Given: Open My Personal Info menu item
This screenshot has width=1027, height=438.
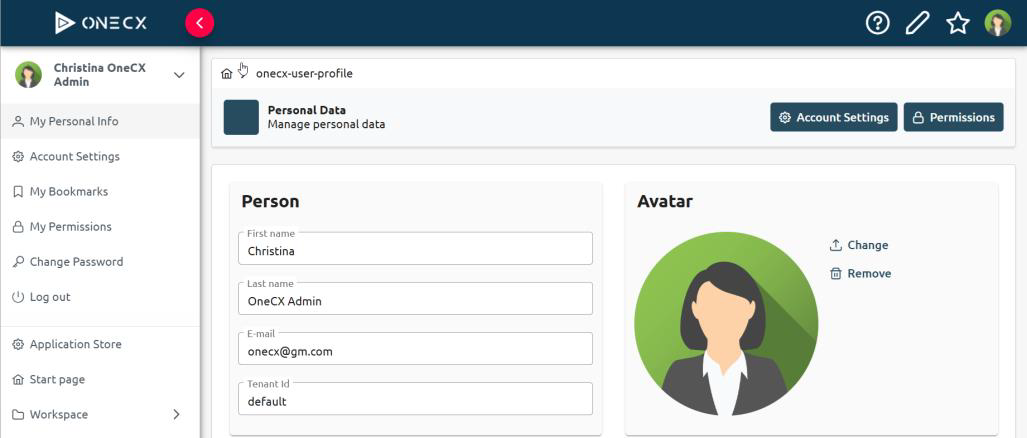Looking at the screenshot, I should pos(74,121).
